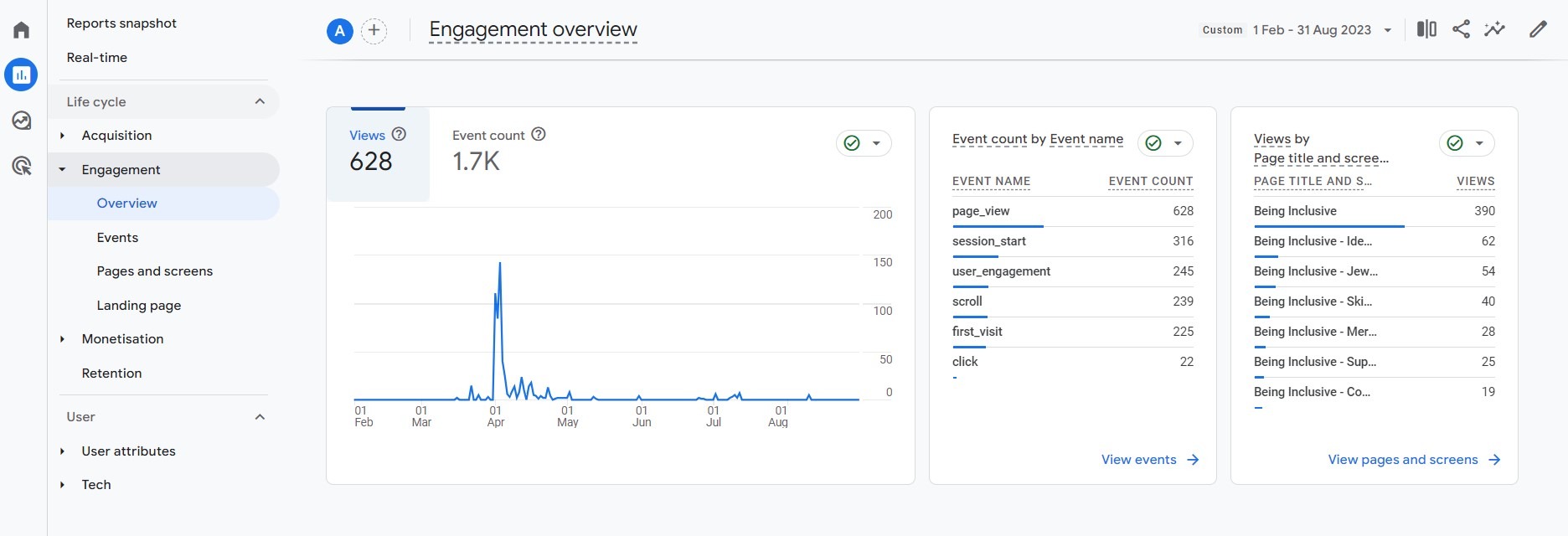1568x536 pixels.
Task: Click the green check status on Views card
Action: click(x=852, y=143)
